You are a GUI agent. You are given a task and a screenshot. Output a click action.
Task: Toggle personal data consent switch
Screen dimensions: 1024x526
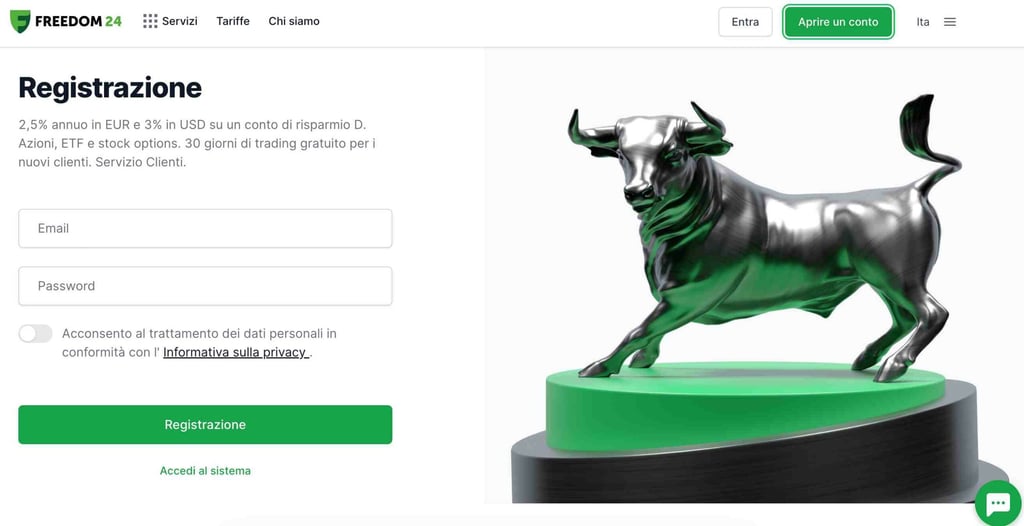coord(35,334)
